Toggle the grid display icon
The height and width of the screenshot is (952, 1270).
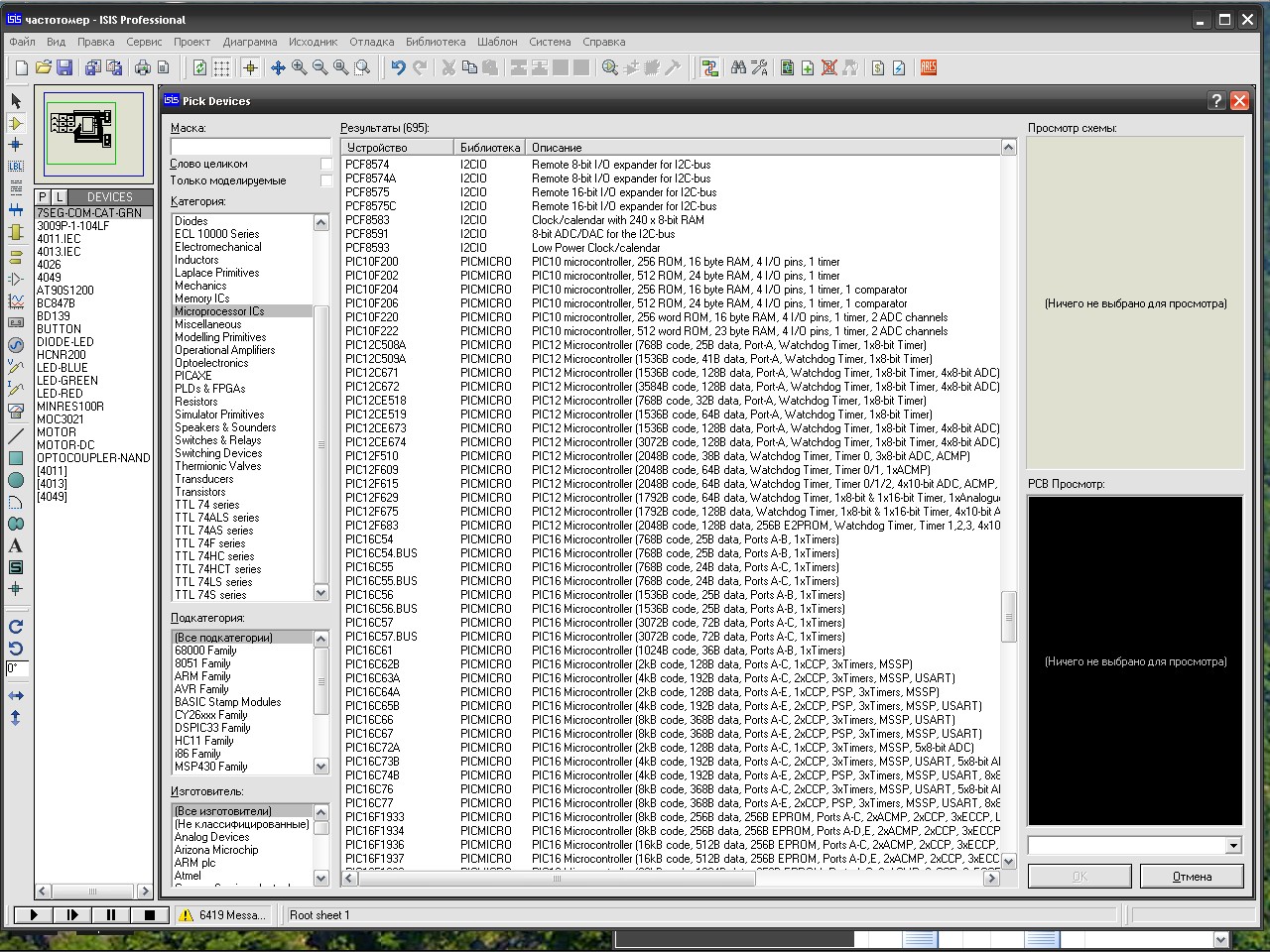[x=221, y=67]
